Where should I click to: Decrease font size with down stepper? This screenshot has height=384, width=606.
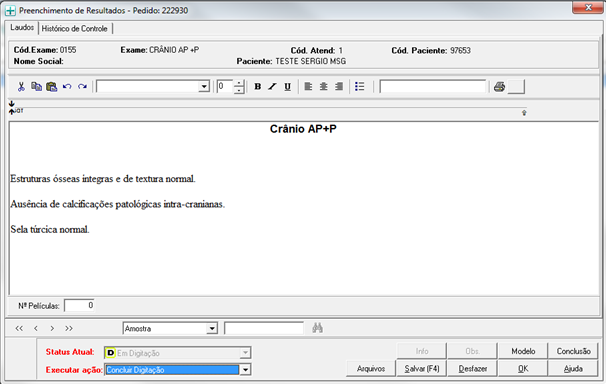pyautogui.click(x=239, y=90)
